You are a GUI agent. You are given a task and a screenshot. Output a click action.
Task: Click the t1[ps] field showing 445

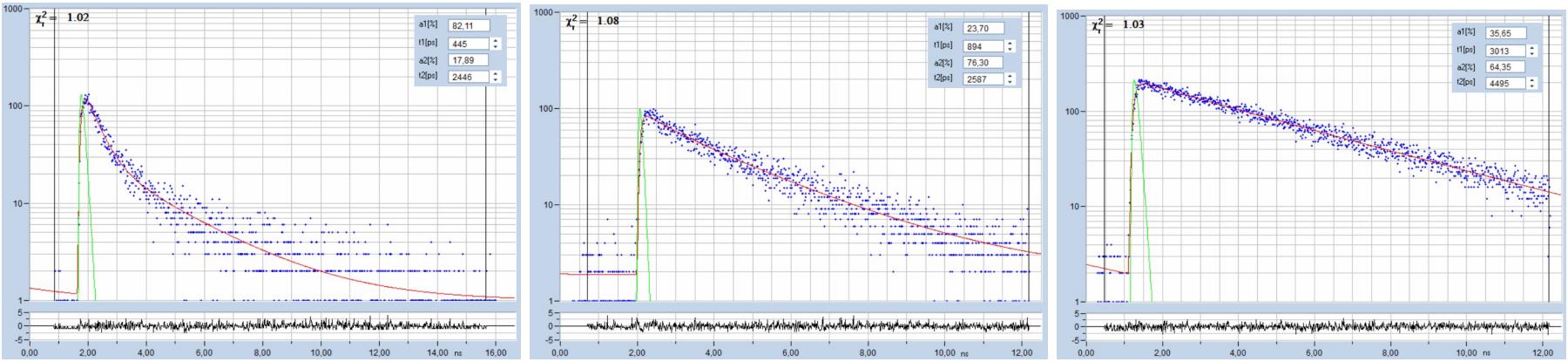coord(468,44)
